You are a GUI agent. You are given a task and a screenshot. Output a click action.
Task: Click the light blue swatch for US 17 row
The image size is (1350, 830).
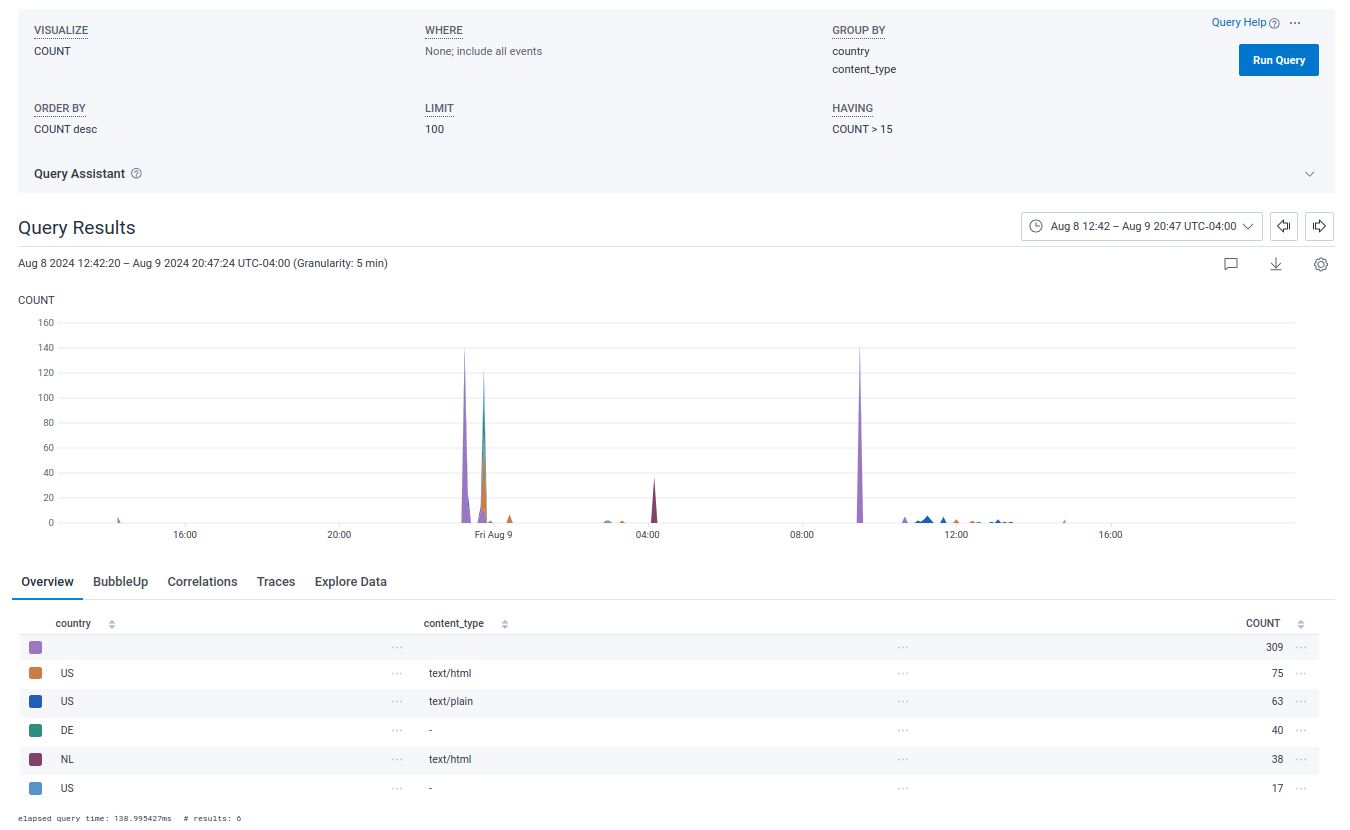click(x=36, y=789)
